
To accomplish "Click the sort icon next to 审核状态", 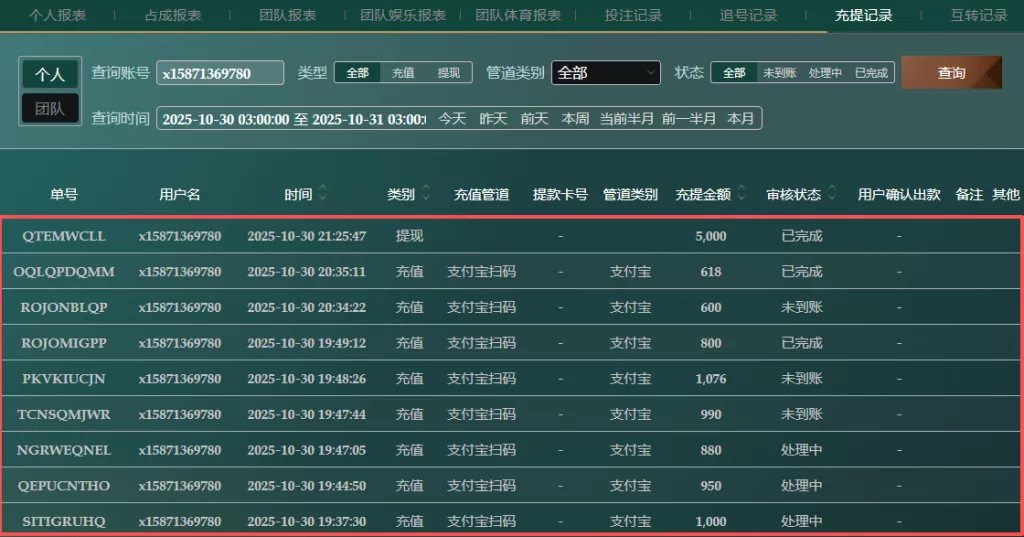I will coord(833,194).
